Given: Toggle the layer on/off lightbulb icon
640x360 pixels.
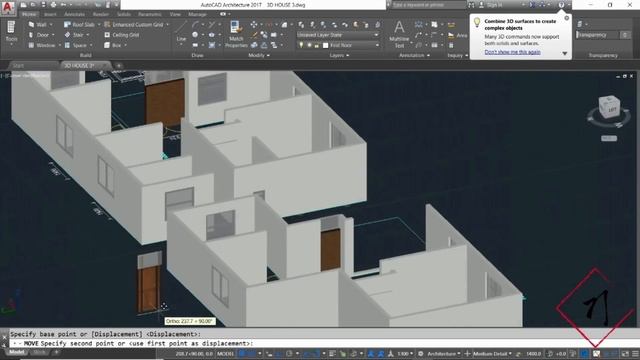Looking at the screenshot, I should coord(301,45).
